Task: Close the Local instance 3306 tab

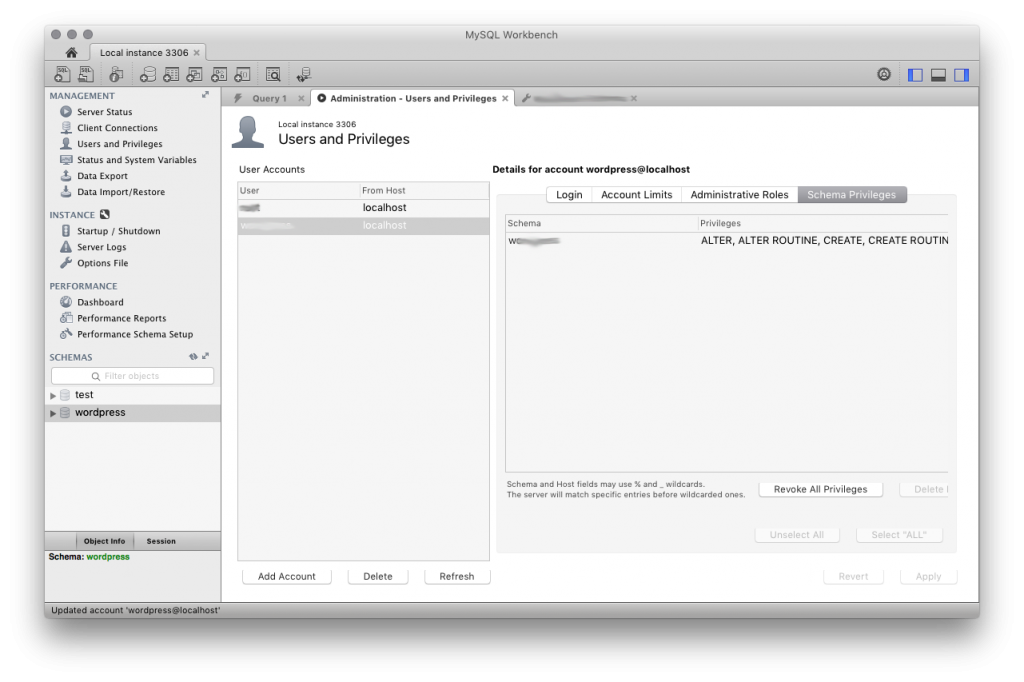Action: click(x=197, y=53)
